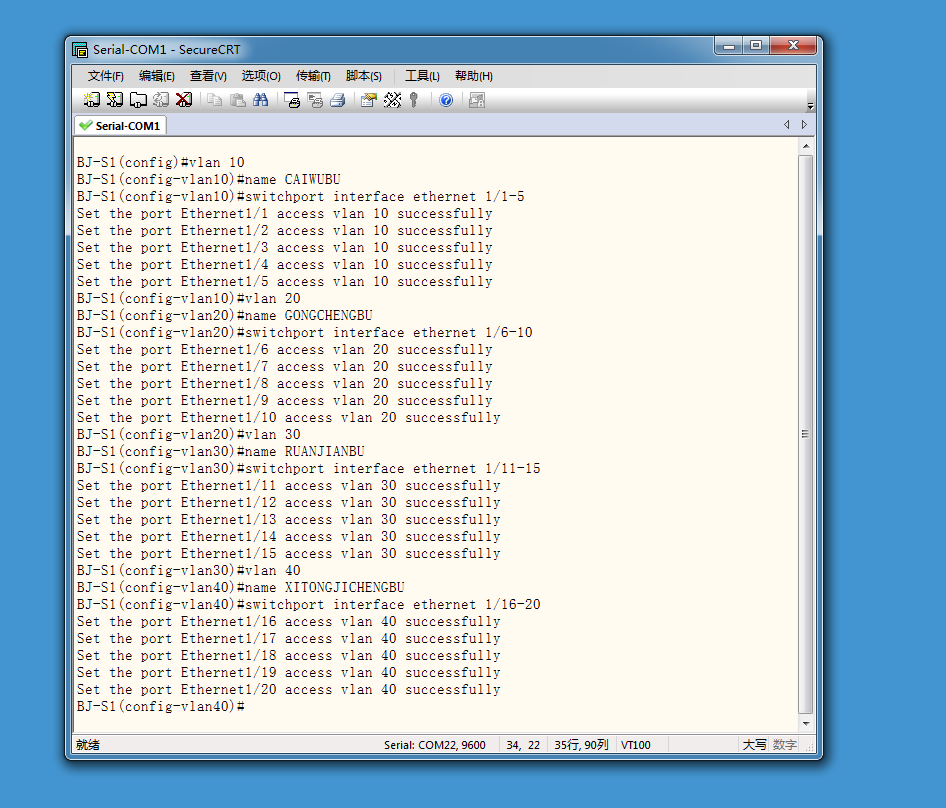Image resolution: width=946 pixels, height=808 pixels.
Task: Click the 数字 num lock indicator
Action: pos(784,745)
